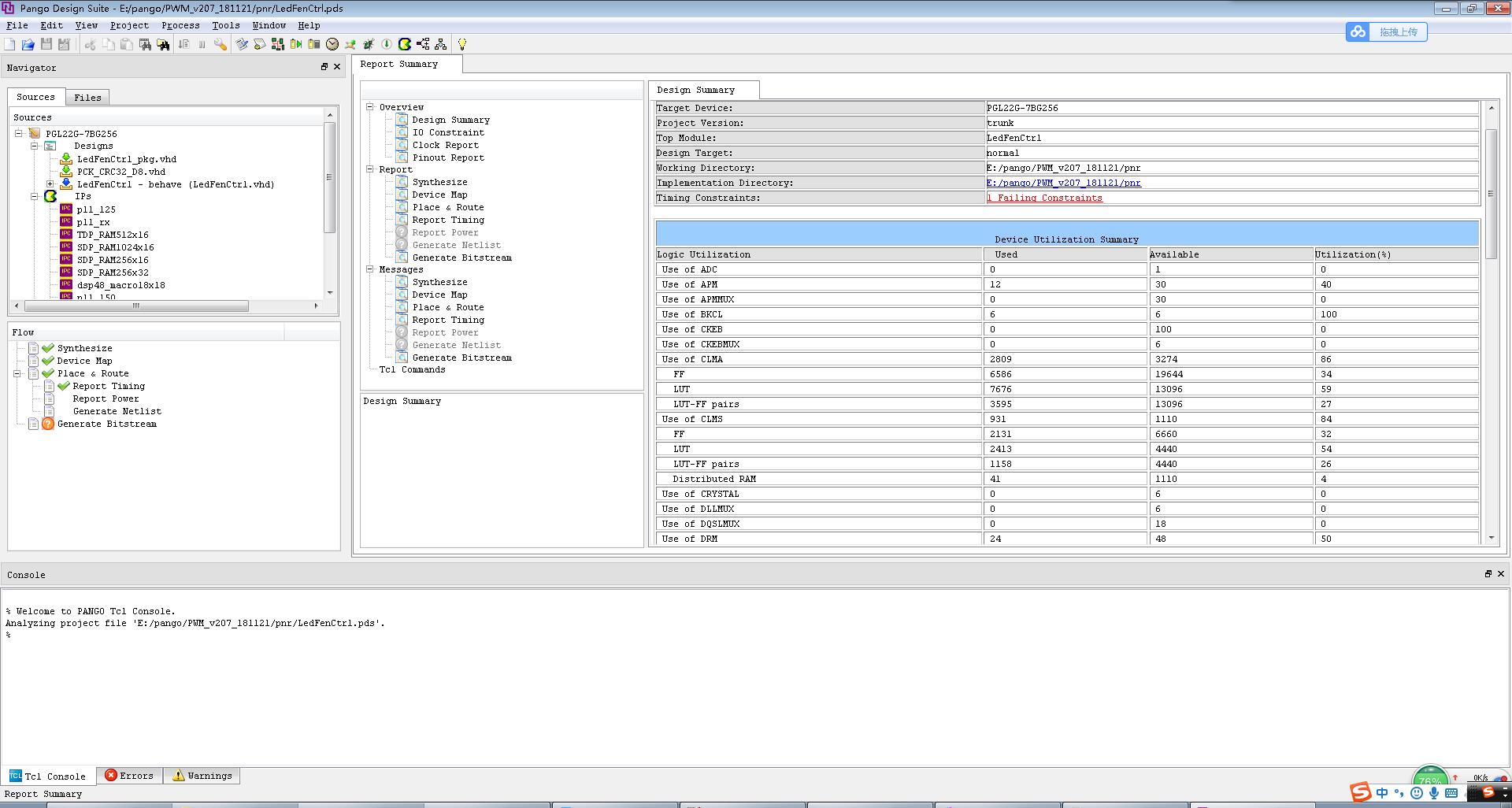Open the Pinout Report item
This screenshot has width=1512, height=808.
(x=448, y=158)
